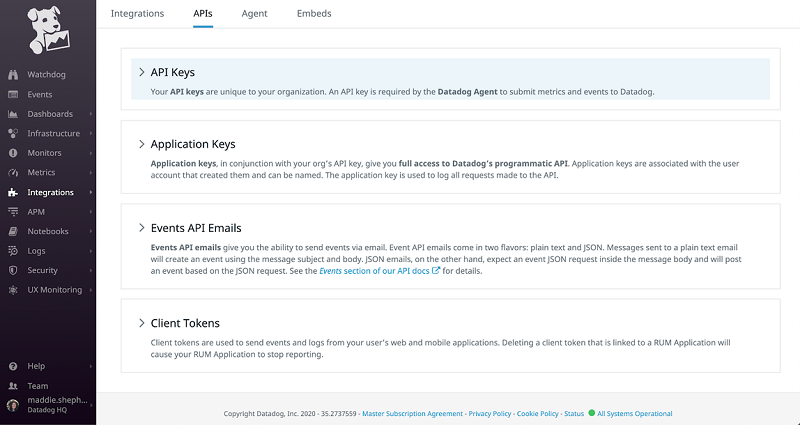The width and height of the screenshot is (800, 425).
Task: Expand the Application Keys section chevron
Action: 142,144
